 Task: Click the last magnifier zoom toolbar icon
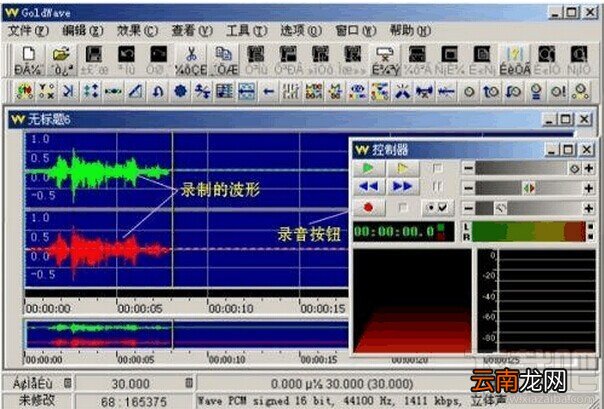pyautogui.click(x=579, y=60)
